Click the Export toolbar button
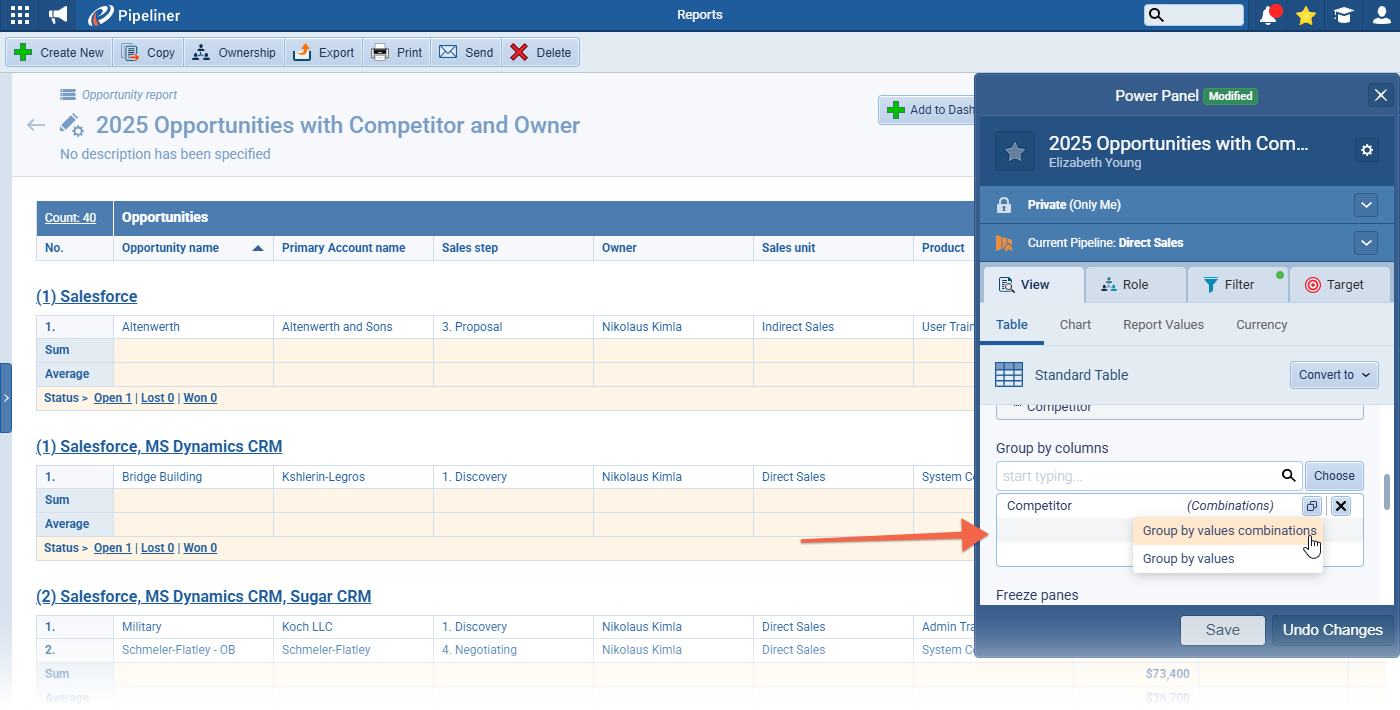 coord(324,53)
